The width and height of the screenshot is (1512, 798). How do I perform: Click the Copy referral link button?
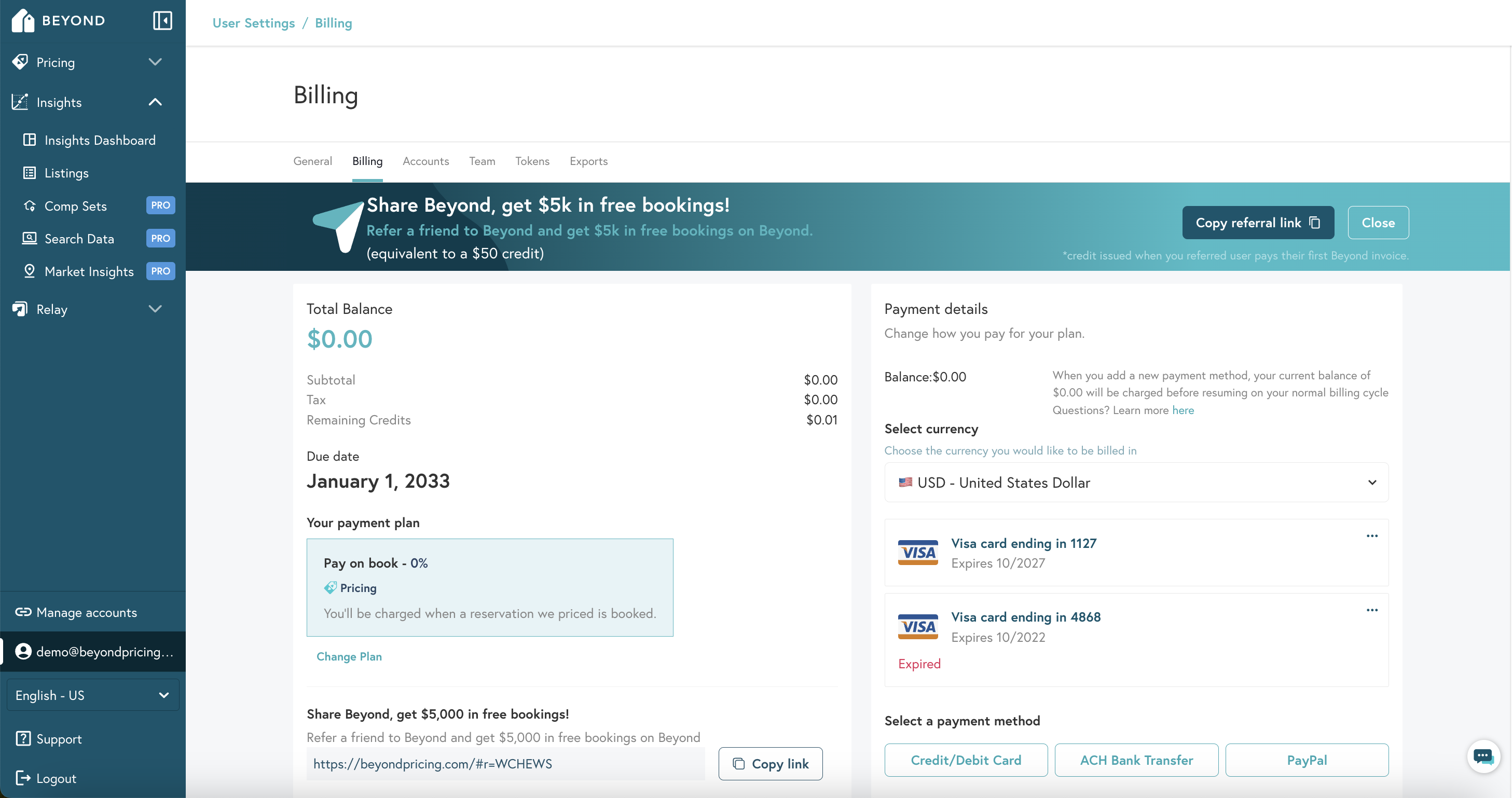pyautogui.click(x=1257, y=223)
